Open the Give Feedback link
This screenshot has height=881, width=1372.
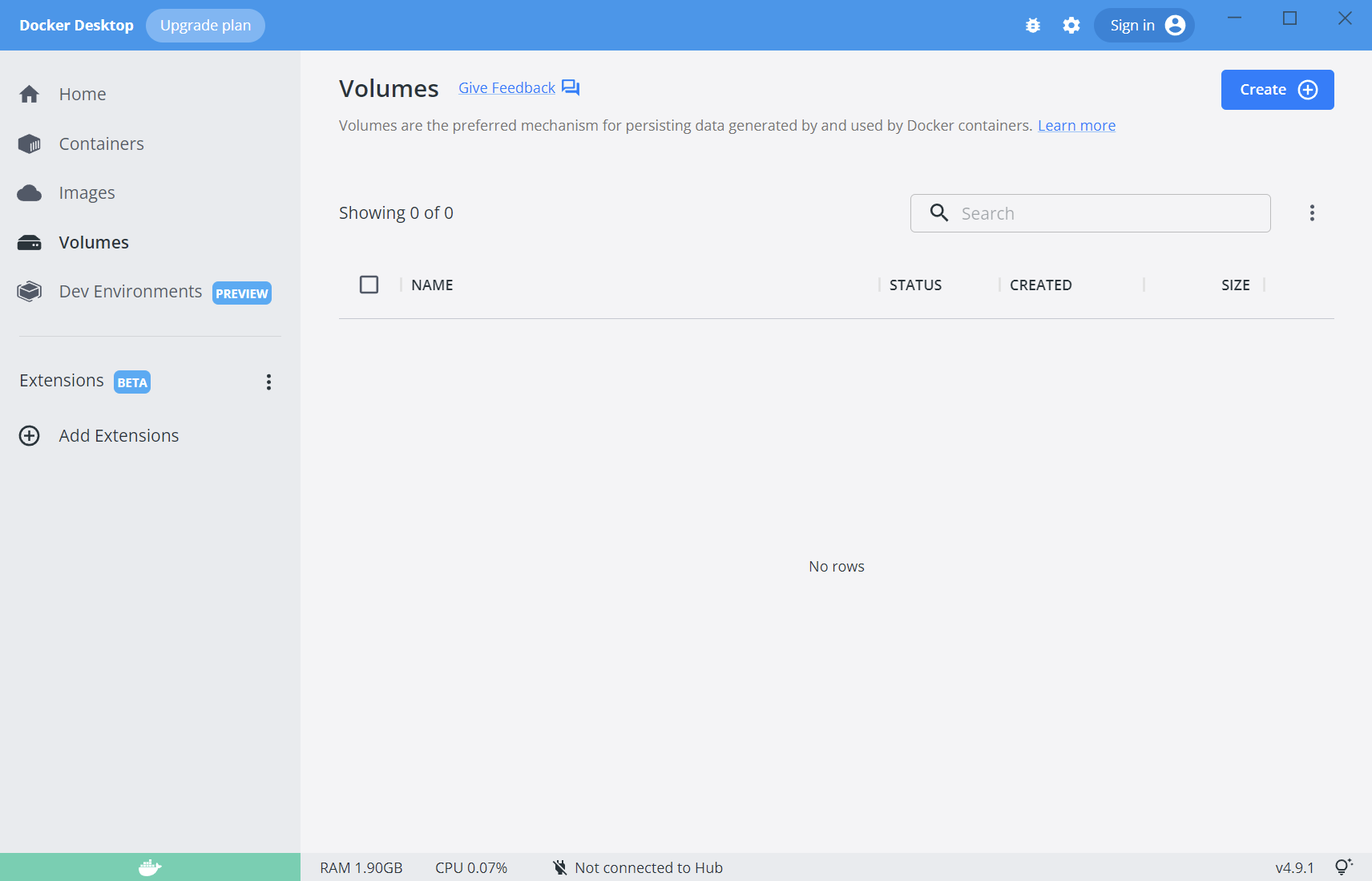point(506,87)
